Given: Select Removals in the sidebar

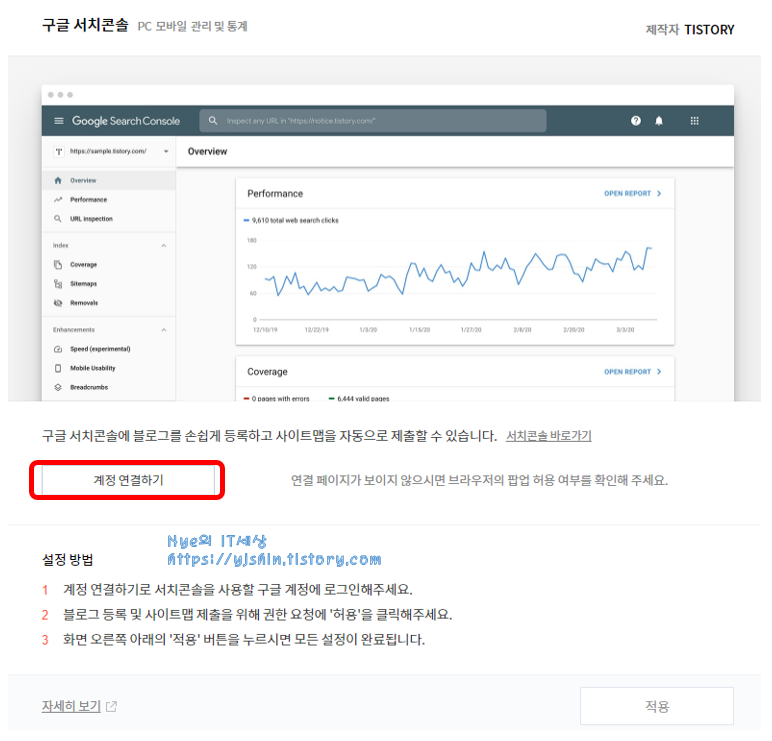Looking at the screenshot, I should [x=108, y=303].
